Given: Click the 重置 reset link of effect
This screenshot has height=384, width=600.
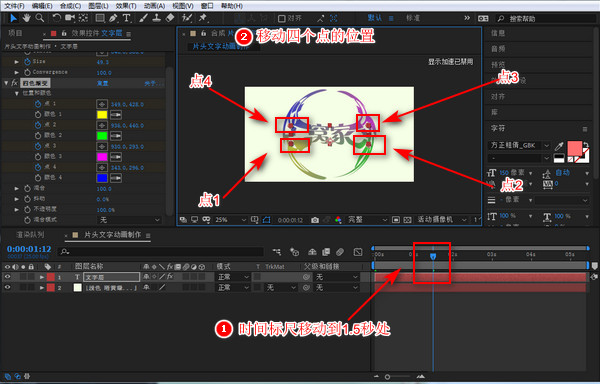Looking at the screenshot, I should coord(103,83).
